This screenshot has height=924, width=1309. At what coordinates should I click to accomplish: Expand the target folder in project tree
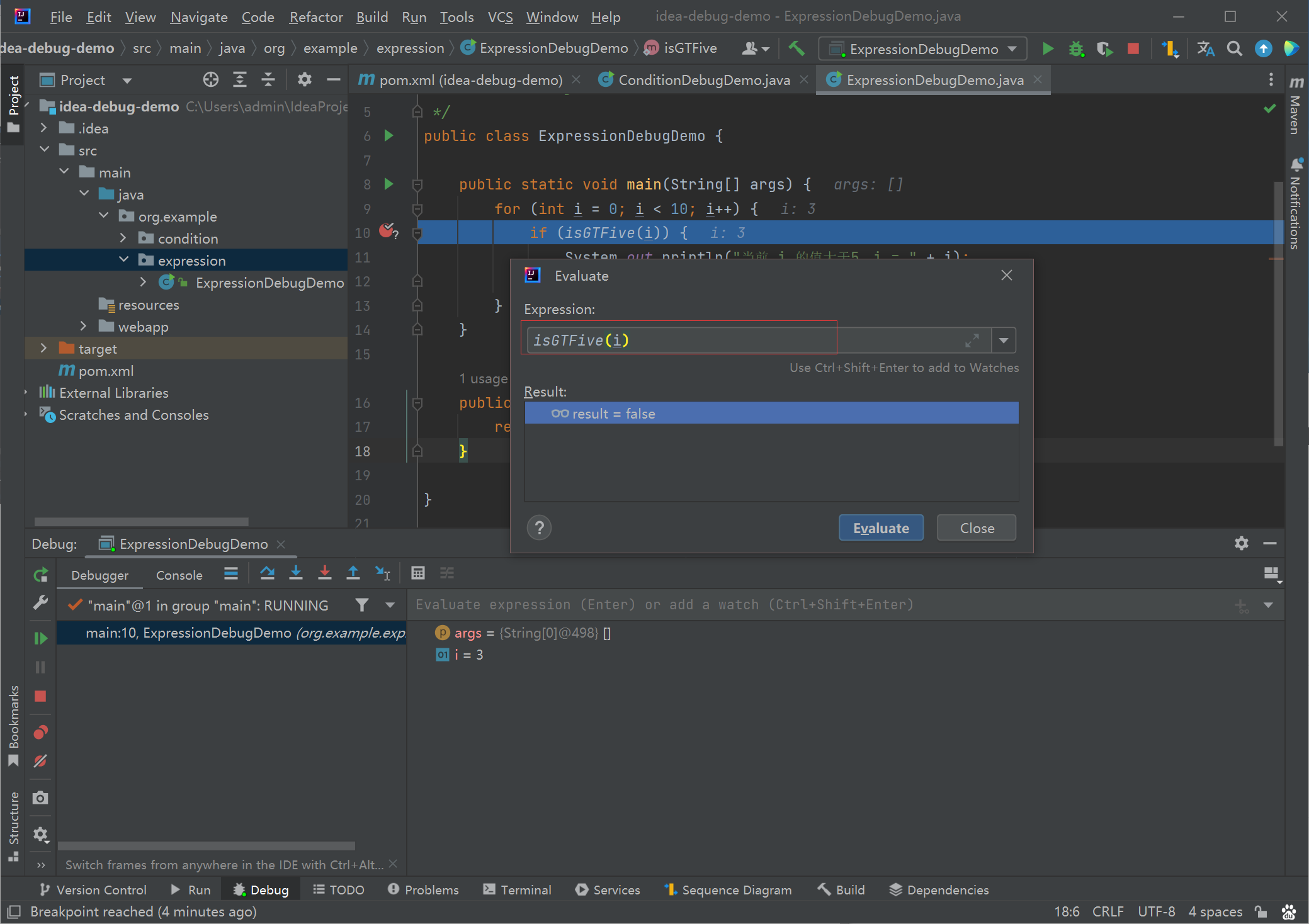(43, 348)
